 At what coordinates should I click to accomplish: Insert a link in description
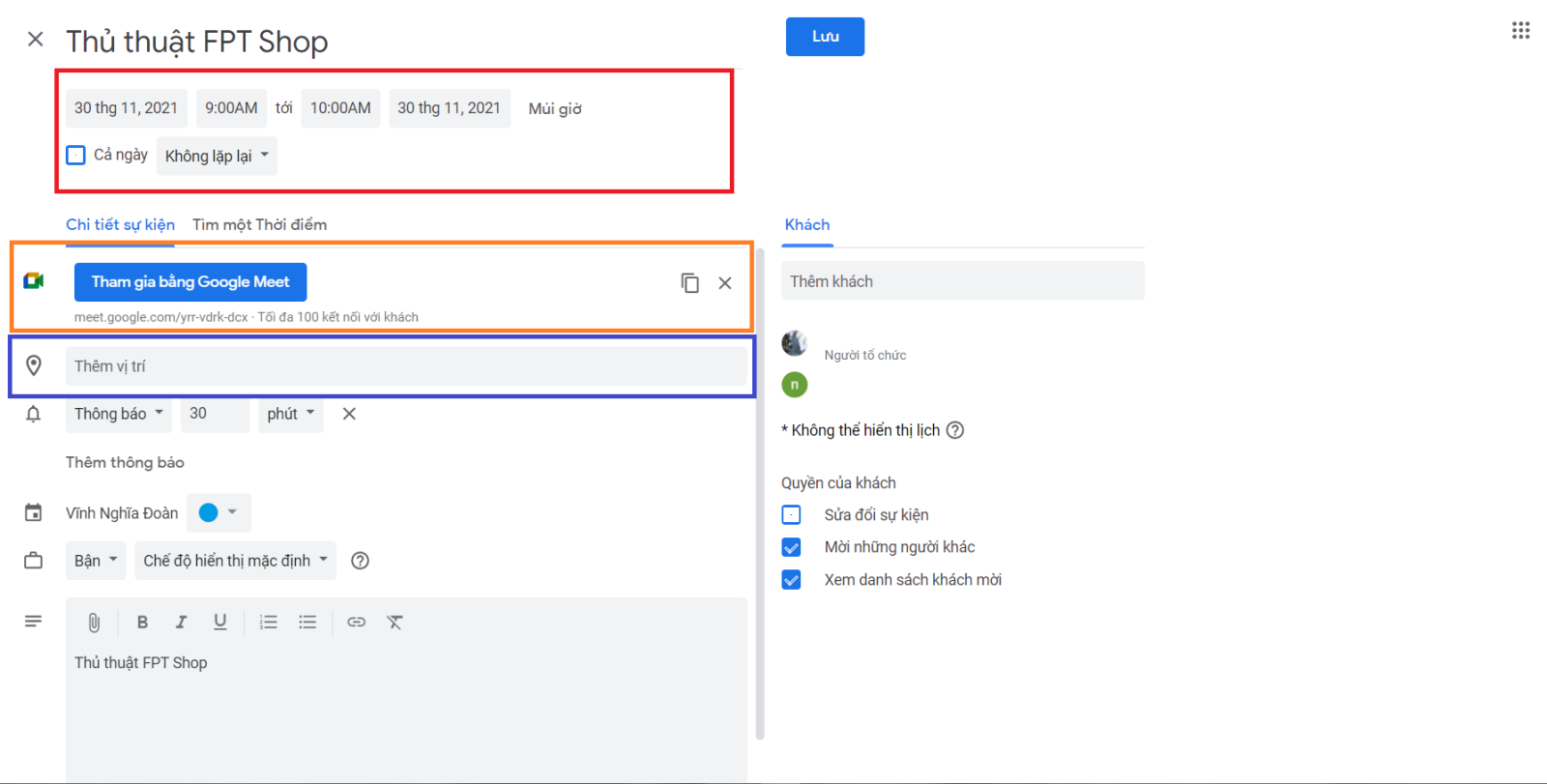pos(357,623)
